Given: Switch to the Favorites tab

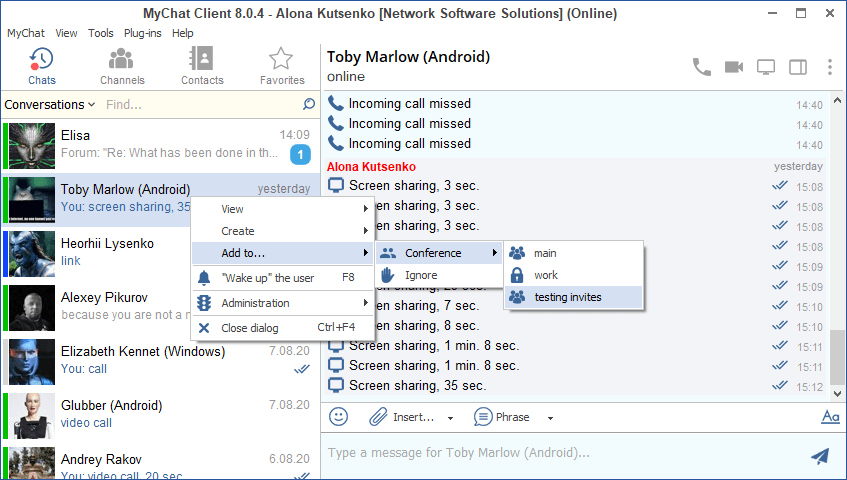Looking at the screenshot, I should 282,67.
